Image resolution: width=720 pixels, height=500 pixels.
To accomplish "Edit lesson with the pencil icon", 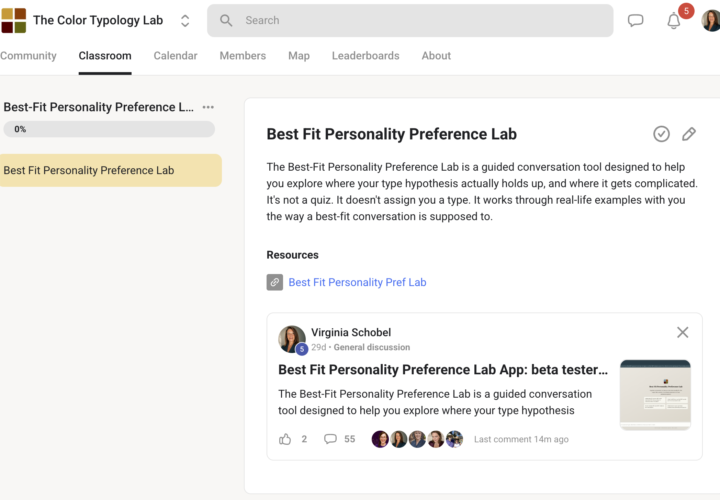I will point(689,134).
